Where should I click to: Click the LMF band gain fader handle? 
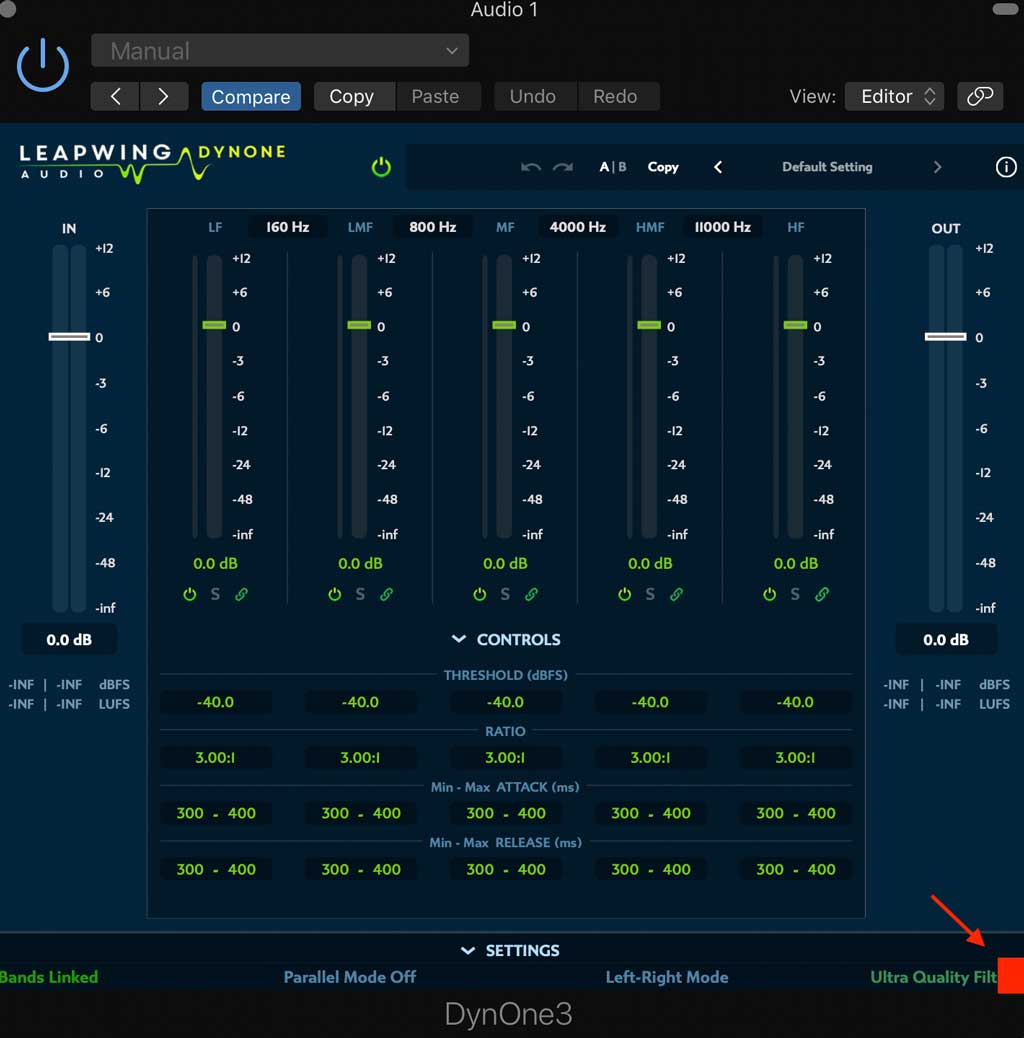(359, 325)
